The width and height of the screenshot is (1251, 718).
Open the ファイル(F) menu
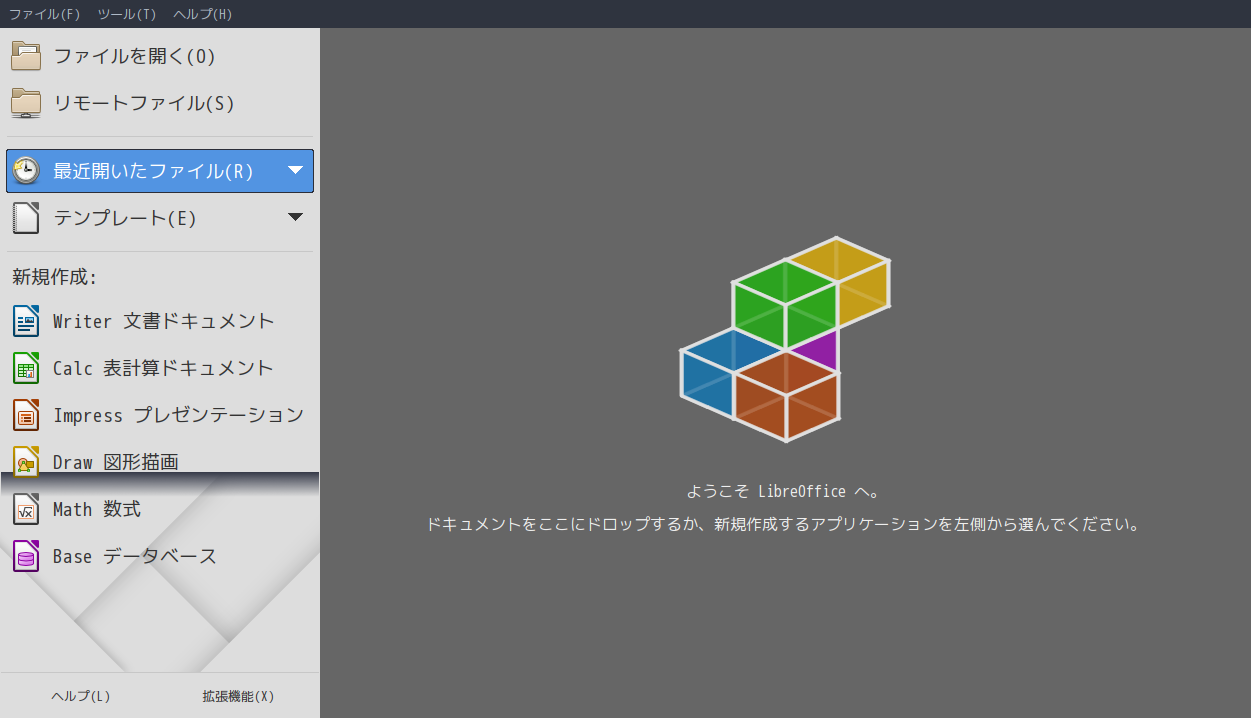point(44,14)
